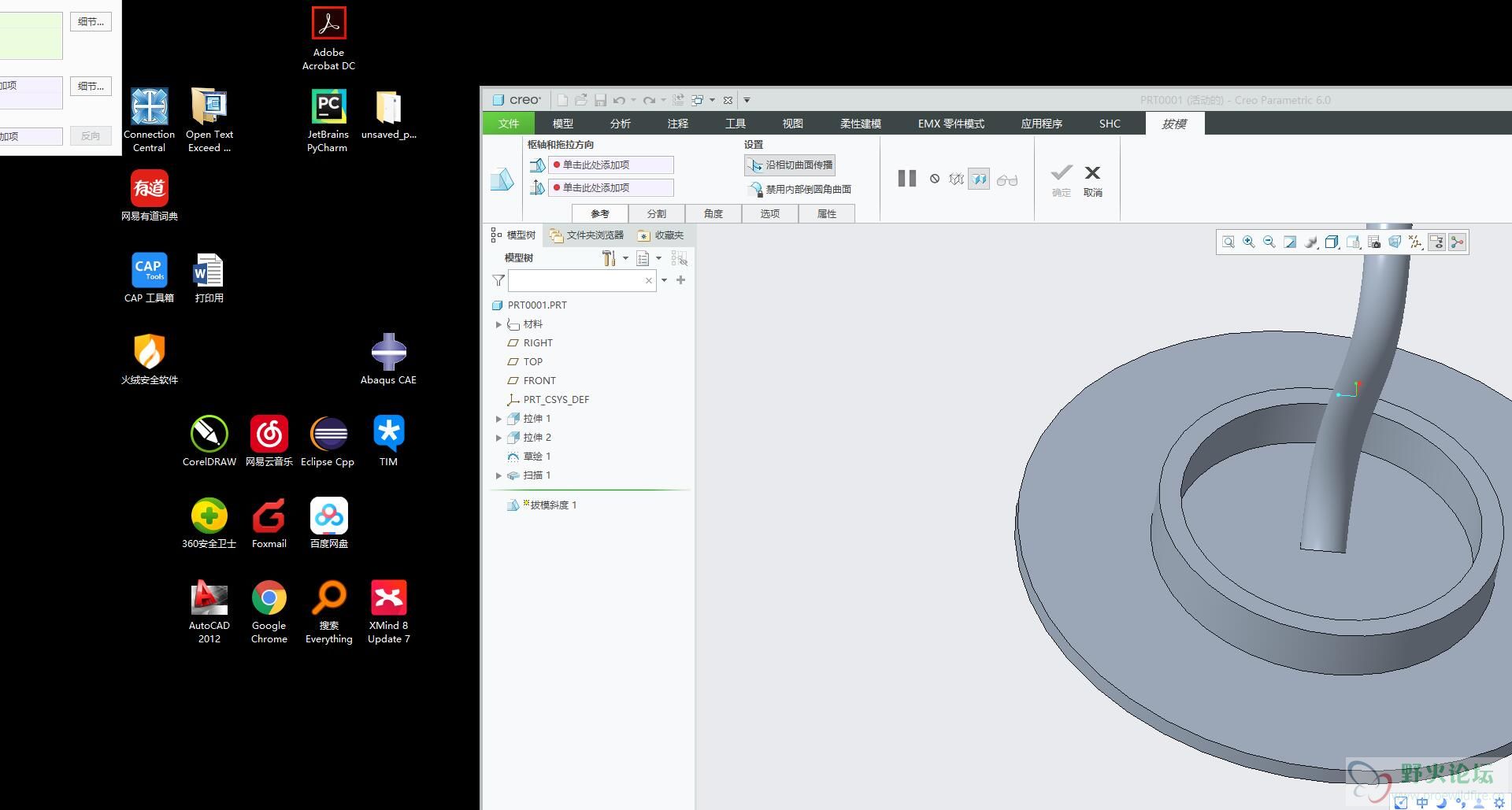This screenshot has height=810, width=1512.
Task: Open the model tree settings hammer dropdown
Action: (615, 258)
